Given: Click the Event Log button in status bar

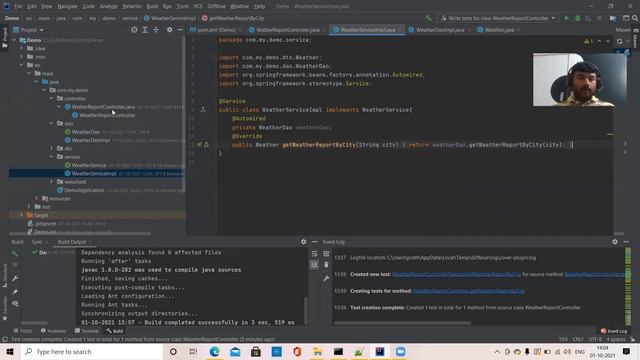Looking at the screenshot, I should click(x=614, y=331).
